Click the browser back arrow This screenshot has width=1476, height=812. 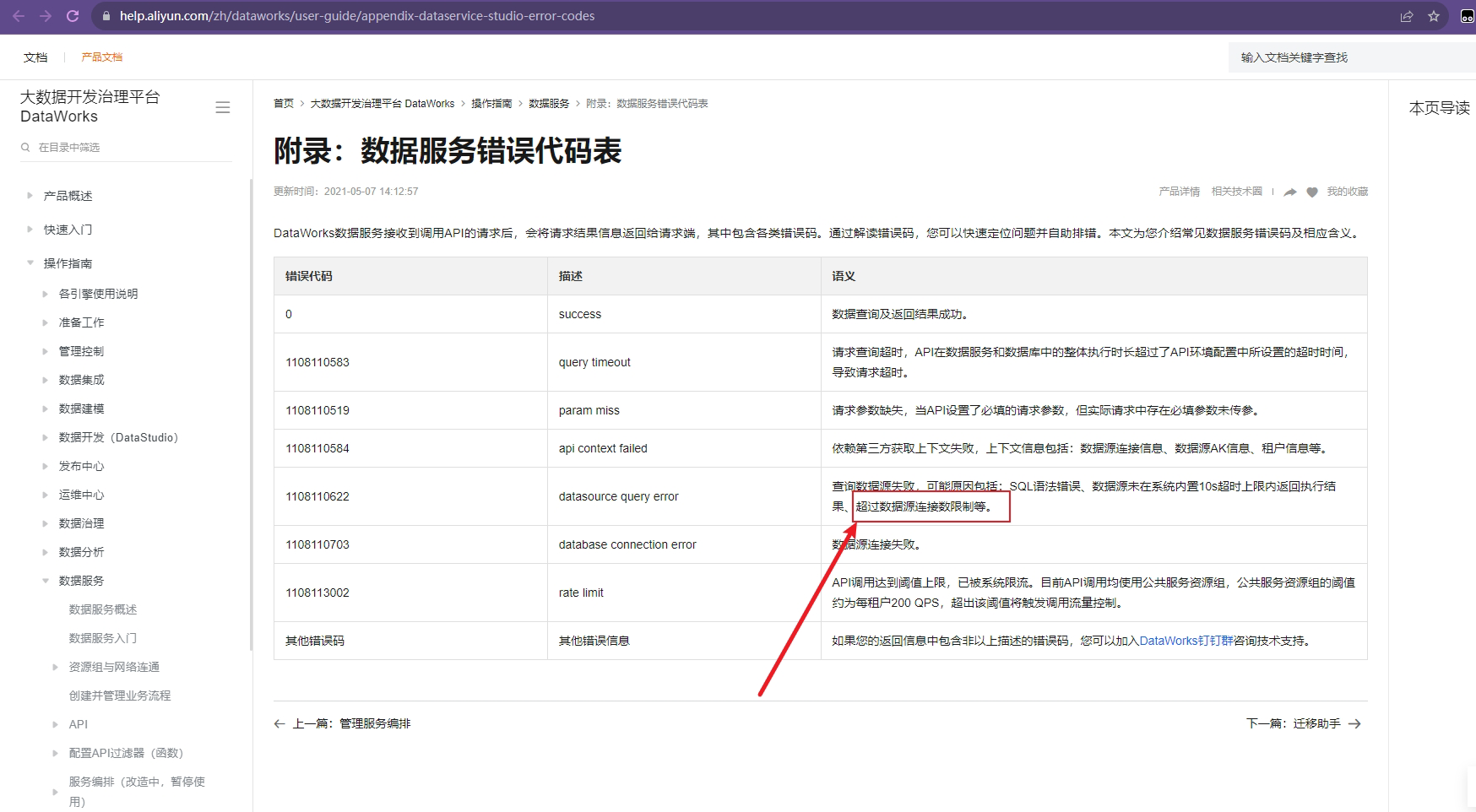coord(19,16)
